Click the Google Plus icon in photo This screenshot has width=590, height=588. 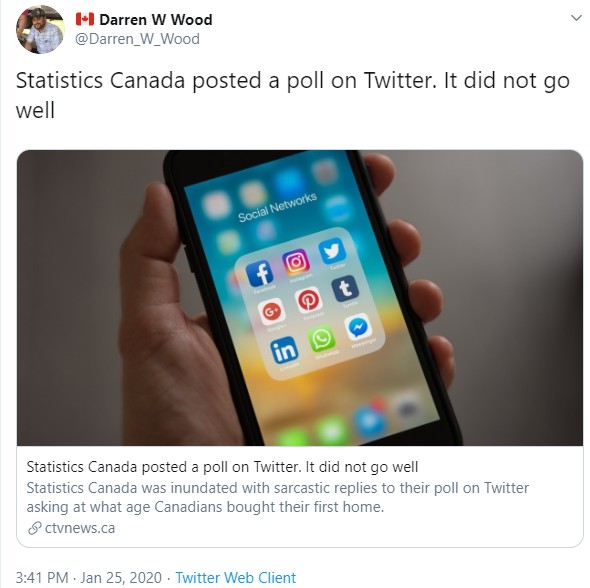click(271, 311)
